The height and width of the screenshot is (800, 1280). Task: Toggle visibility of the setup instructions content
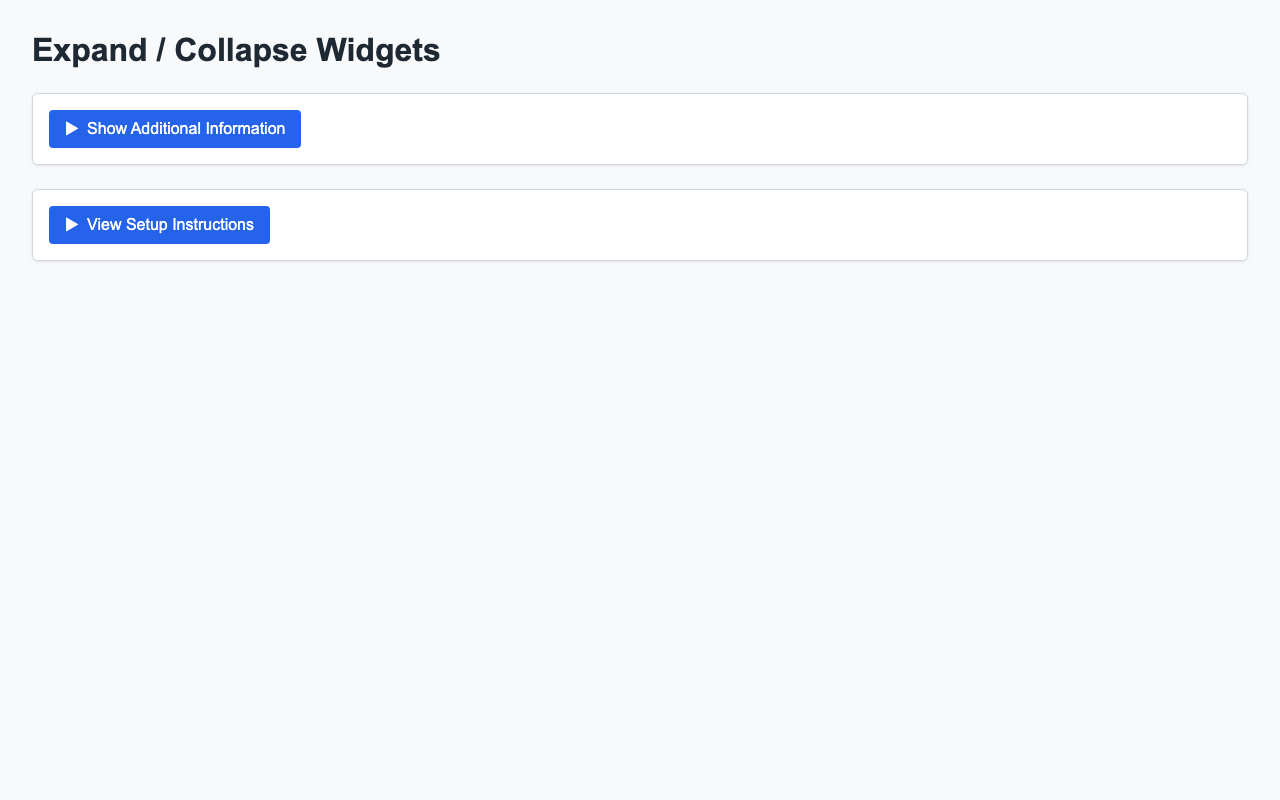pos(158,224)
